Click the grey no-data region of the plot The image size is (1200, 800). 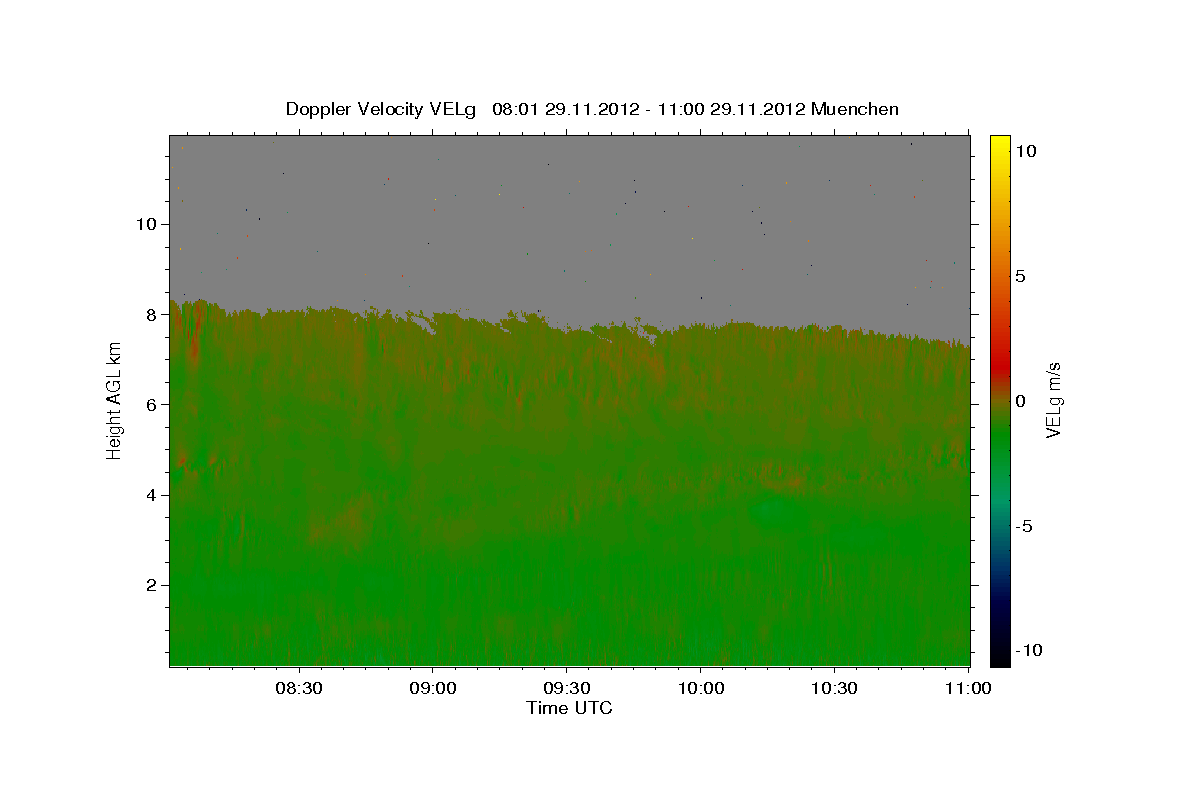click(570, 220)
